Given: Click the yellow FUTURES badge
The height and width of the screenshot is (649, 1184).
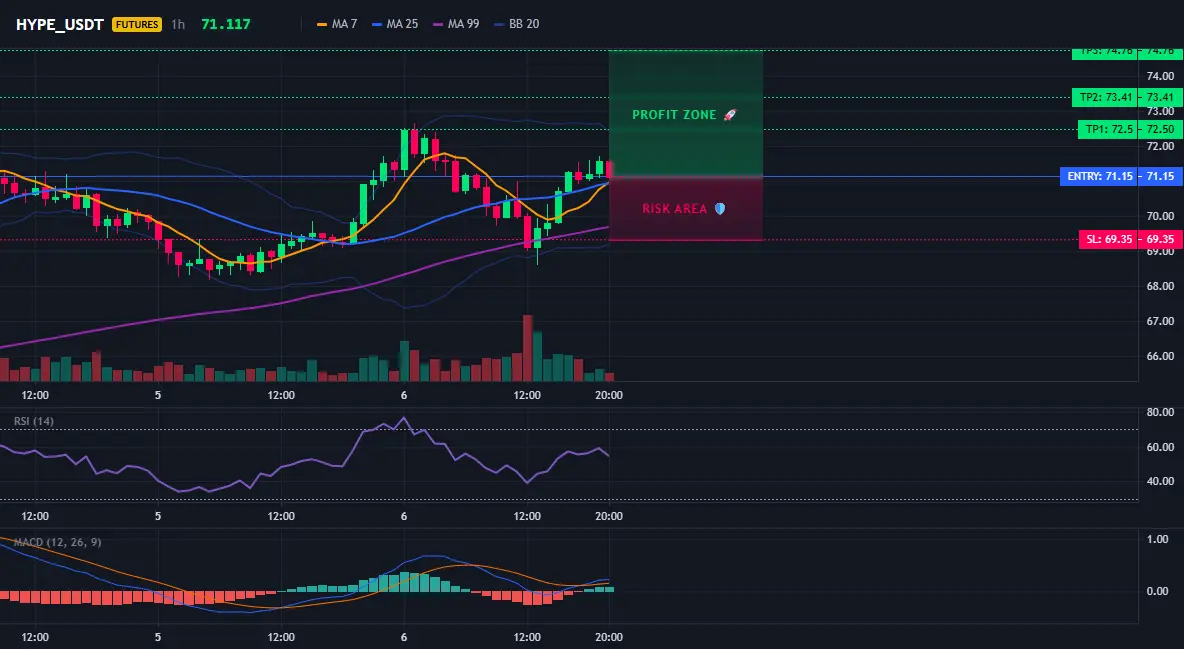Looking at the screenshot, I should pos(137,24).
